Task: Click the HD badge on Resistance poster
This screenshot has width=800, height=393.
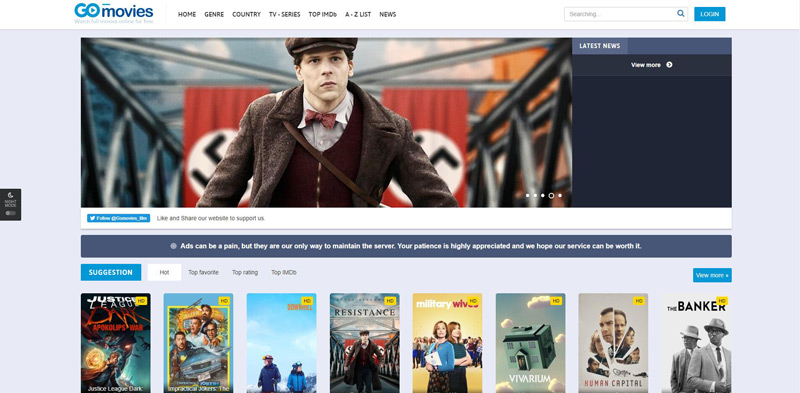Action: click(x=390, y=301)
